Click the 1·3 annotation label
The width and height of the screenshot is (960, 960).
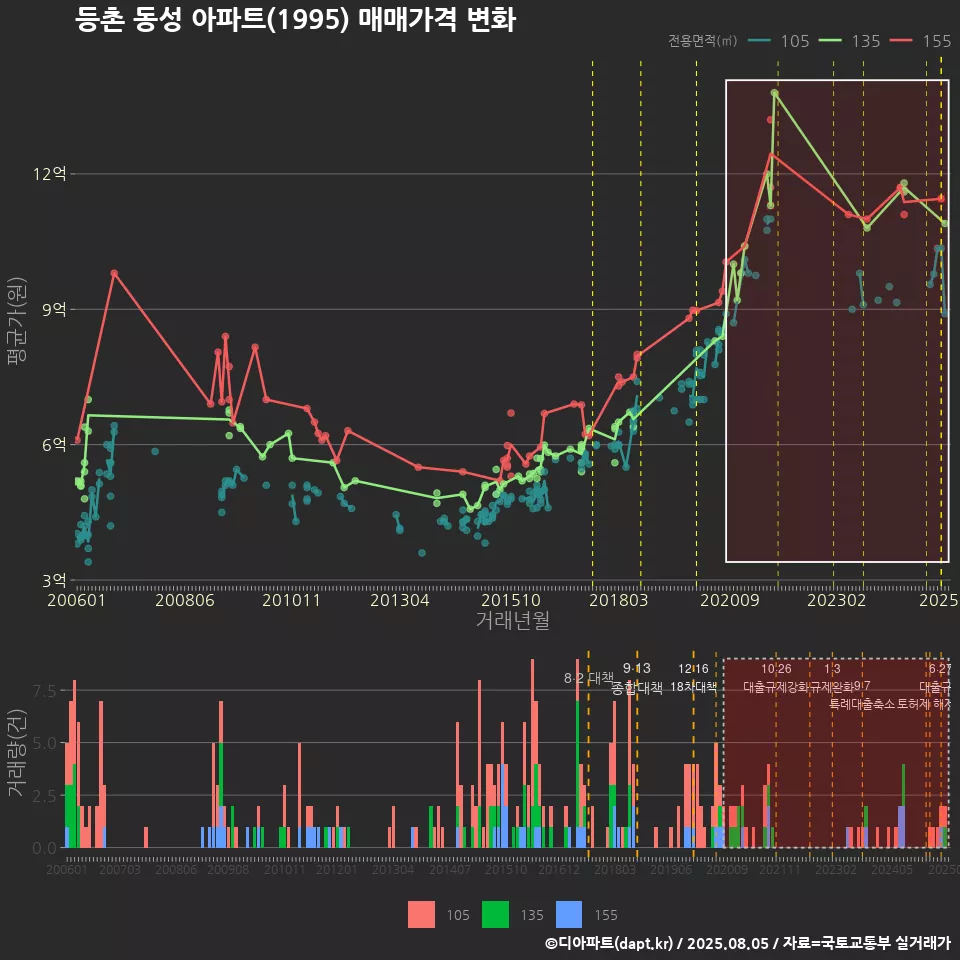(x=832, y=669)
